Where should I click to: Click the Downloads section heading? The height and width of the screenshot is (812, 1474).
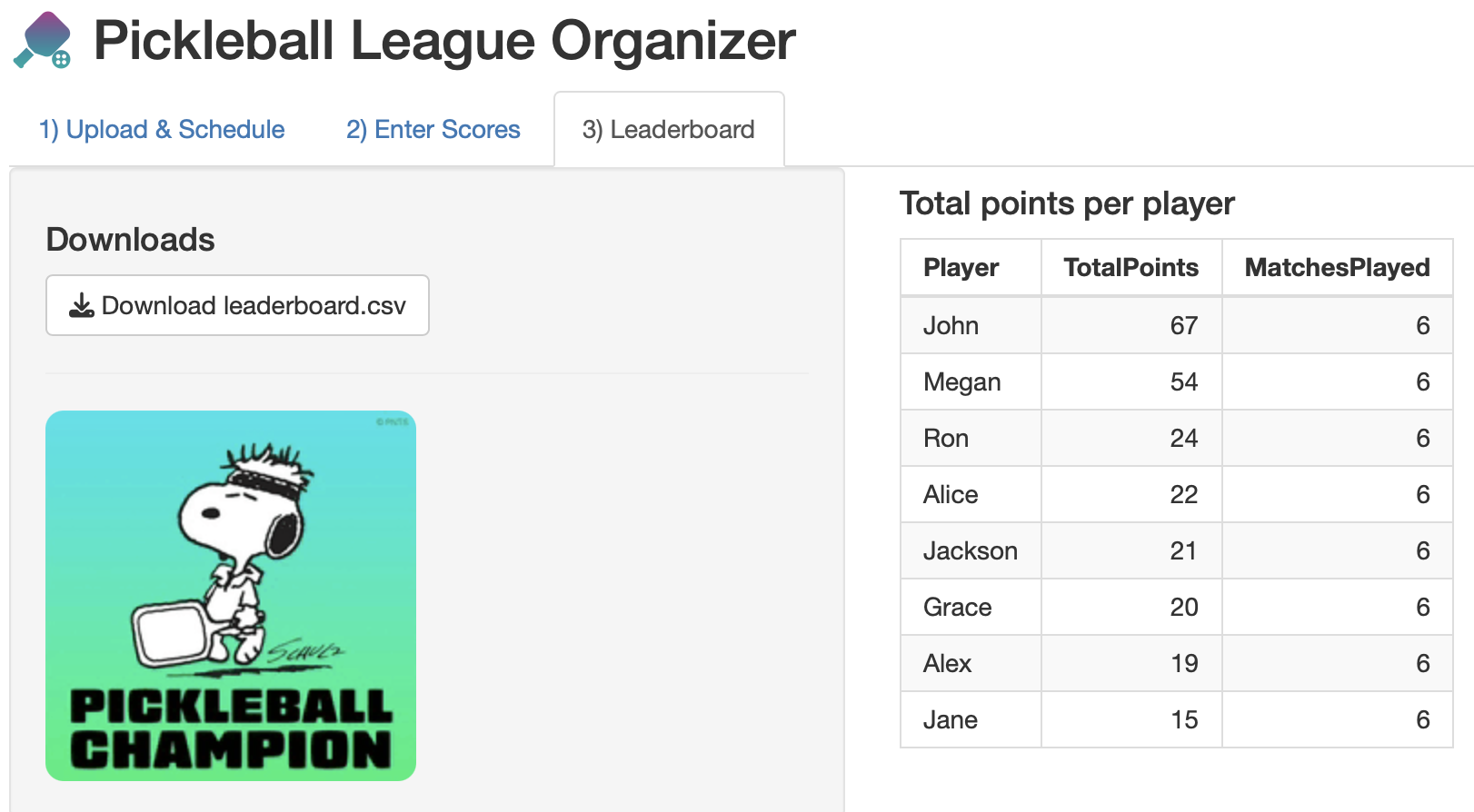129,239
